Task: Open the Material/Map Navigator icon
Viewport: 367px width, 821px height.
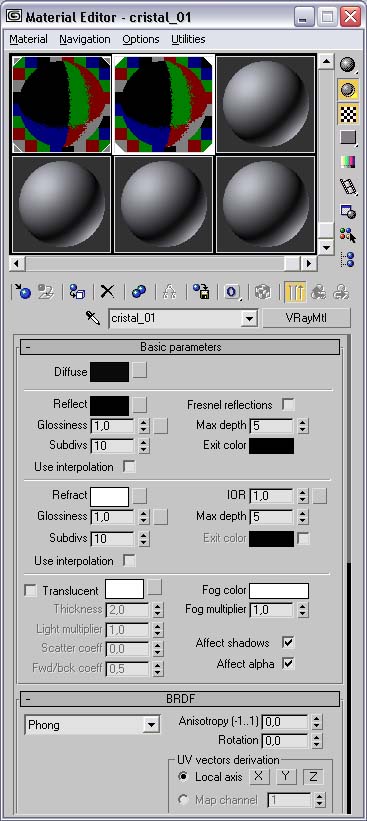Action: [348, 259]
